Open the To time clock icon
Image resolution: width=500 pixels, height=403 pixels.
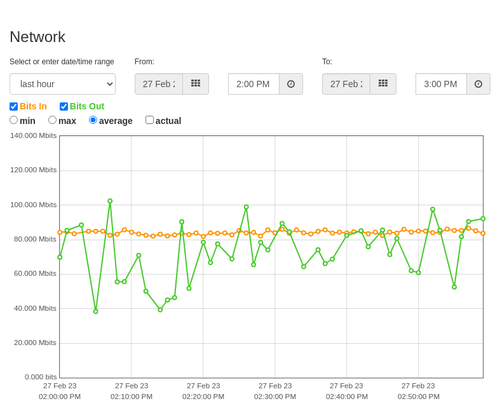(478, 84)
